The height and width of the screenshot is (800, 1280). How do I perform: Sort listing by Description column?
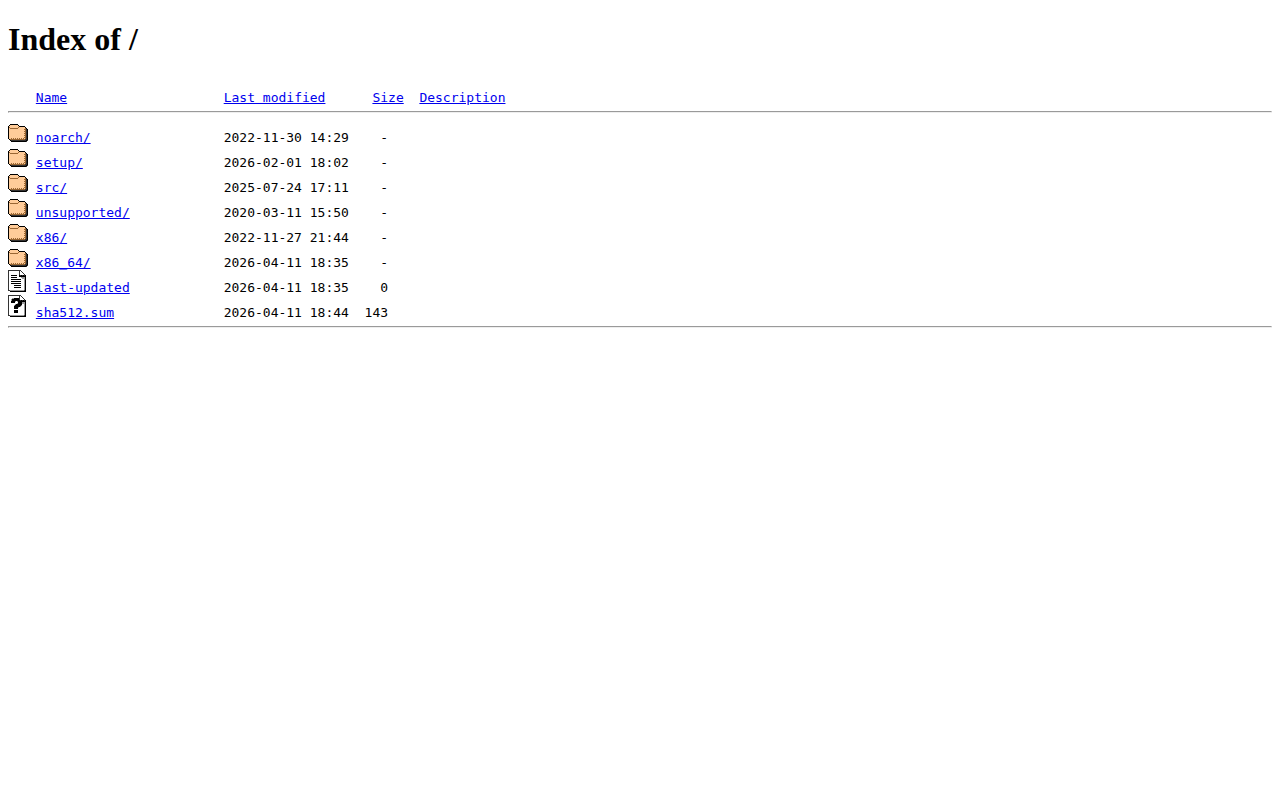coord(462,98)
